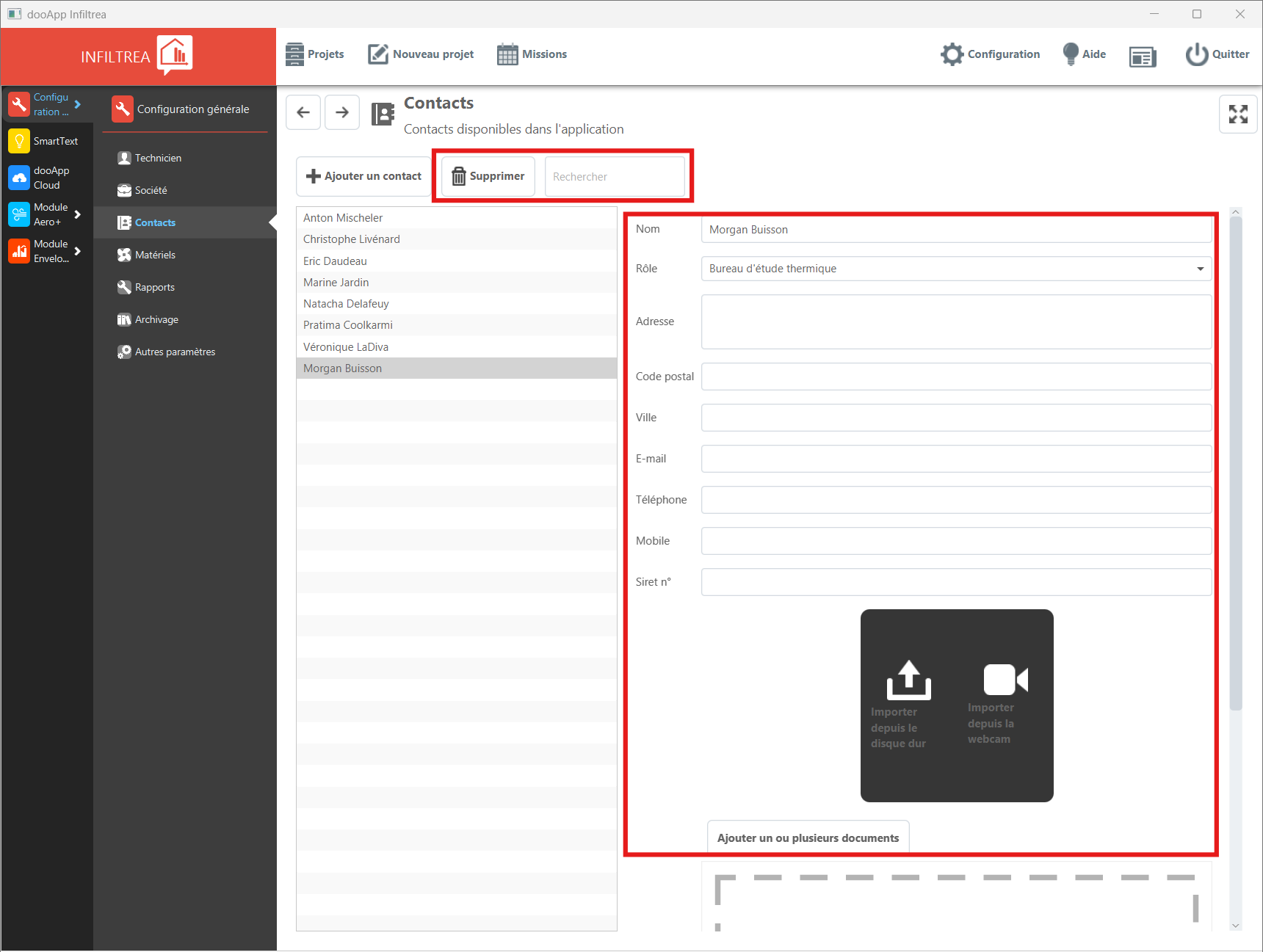Select contact Christophe Livénard

(457, 239)
